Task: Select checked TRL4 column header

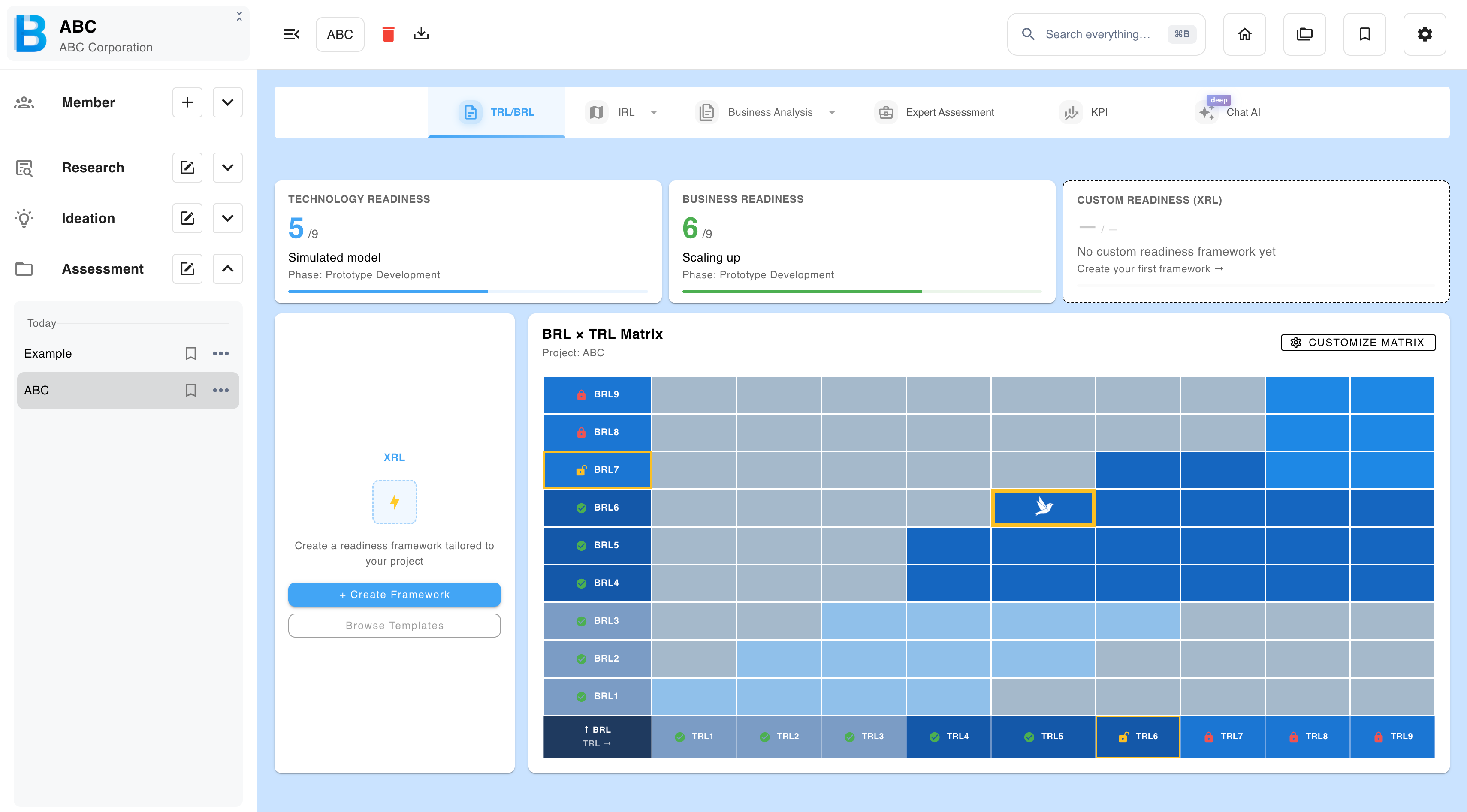Action: [x=948, y=736]
